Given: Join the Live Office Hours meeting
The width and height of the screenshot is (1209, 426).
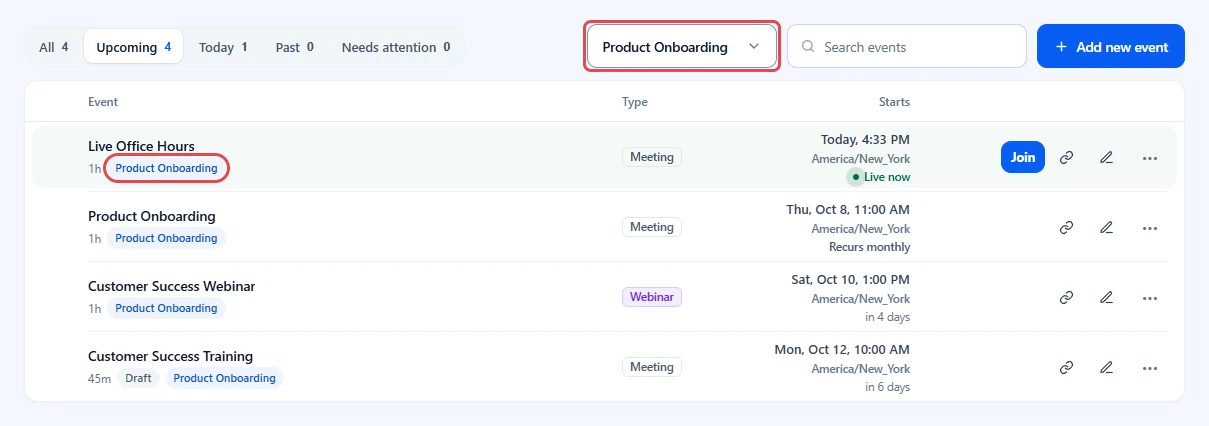Looking at the screenshot, I should (x=1023, y=157).
